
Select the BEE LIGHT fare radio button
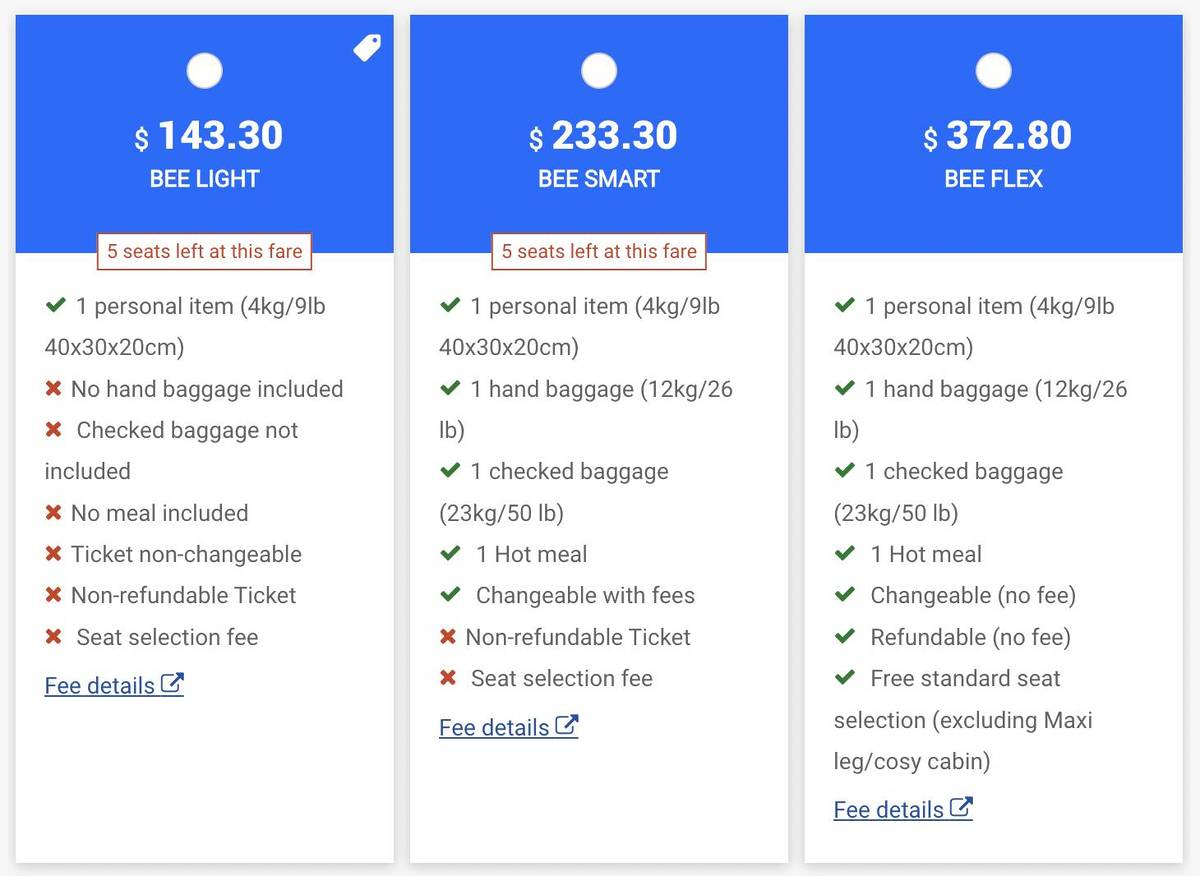[x=205, y=71]
